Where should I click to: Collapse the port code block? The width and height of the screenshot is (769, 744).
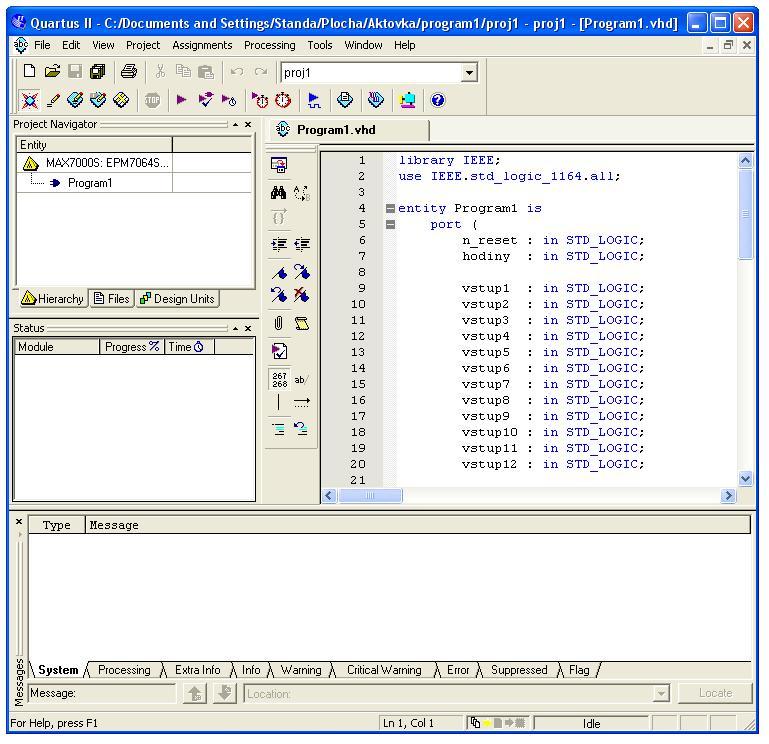coord(390,225)
